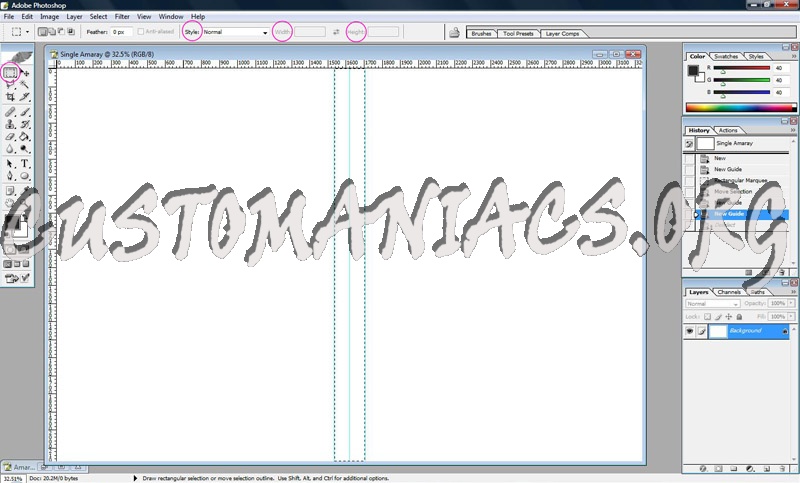
Task: Open layer blending mode dropdown
Action: pos(712,303)
